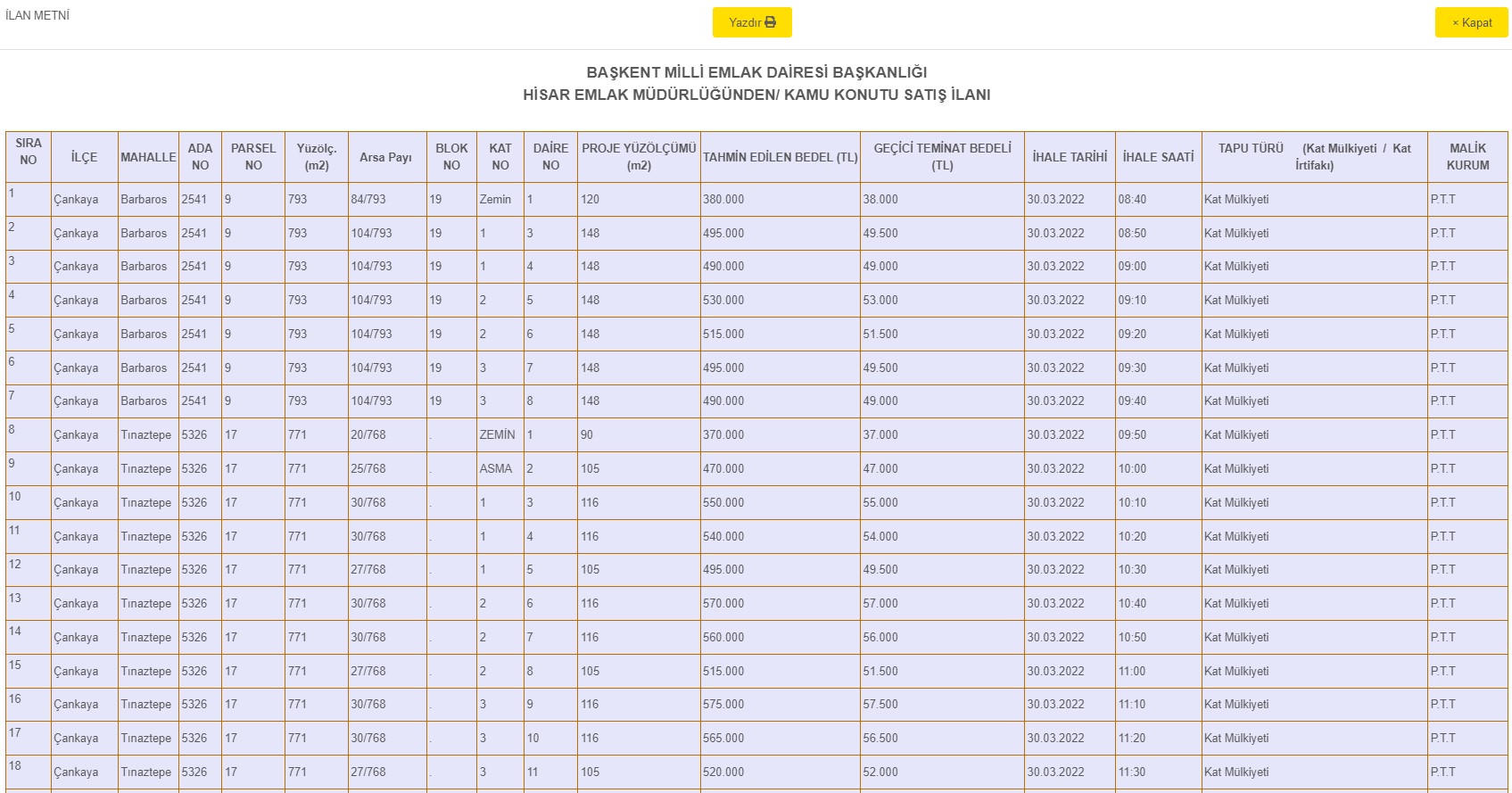The width and height of the screenshot is (1512, 793).
Task: Click the 08:50 auction time cell
Action: point(1158,233)
